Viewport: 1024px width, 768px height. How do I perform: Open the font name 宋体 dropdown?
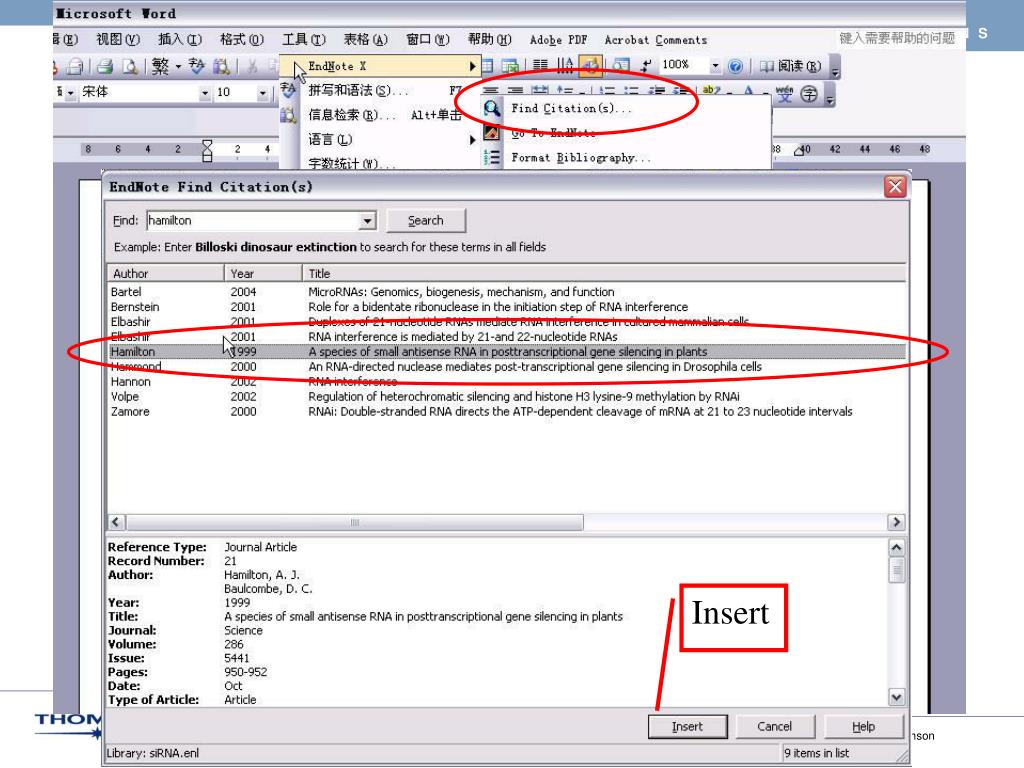click(205, 93)
